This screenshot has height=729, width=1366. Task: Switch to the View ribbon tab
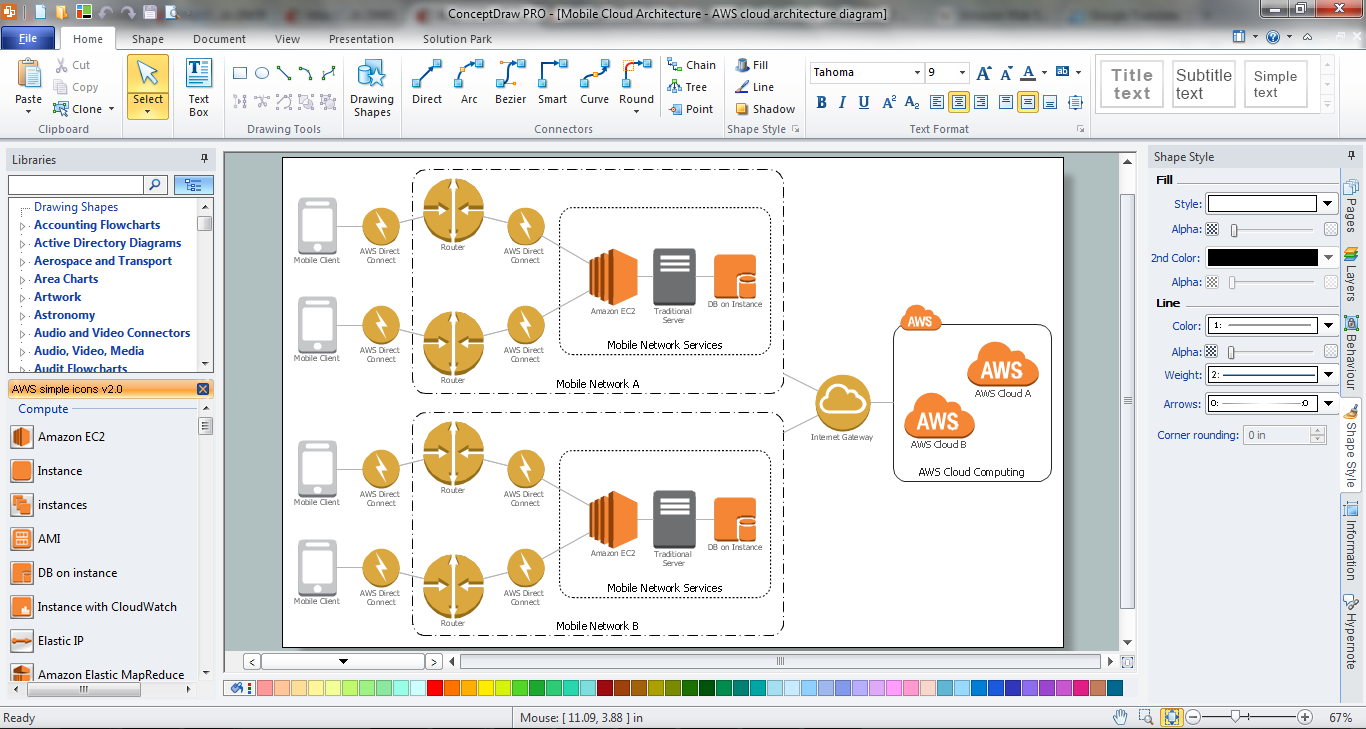pos(287,39)
